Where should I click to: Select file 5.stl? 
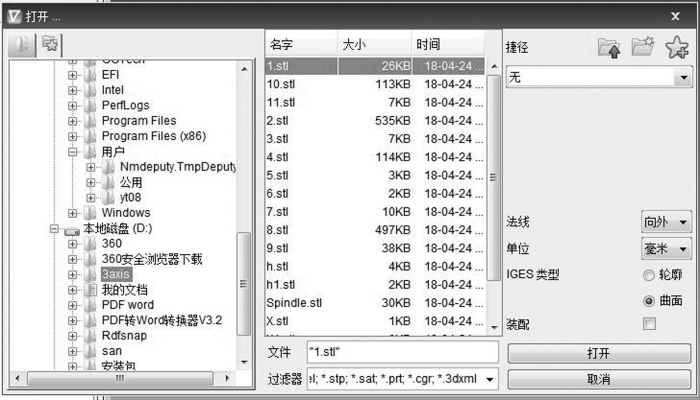pos(375,175)
